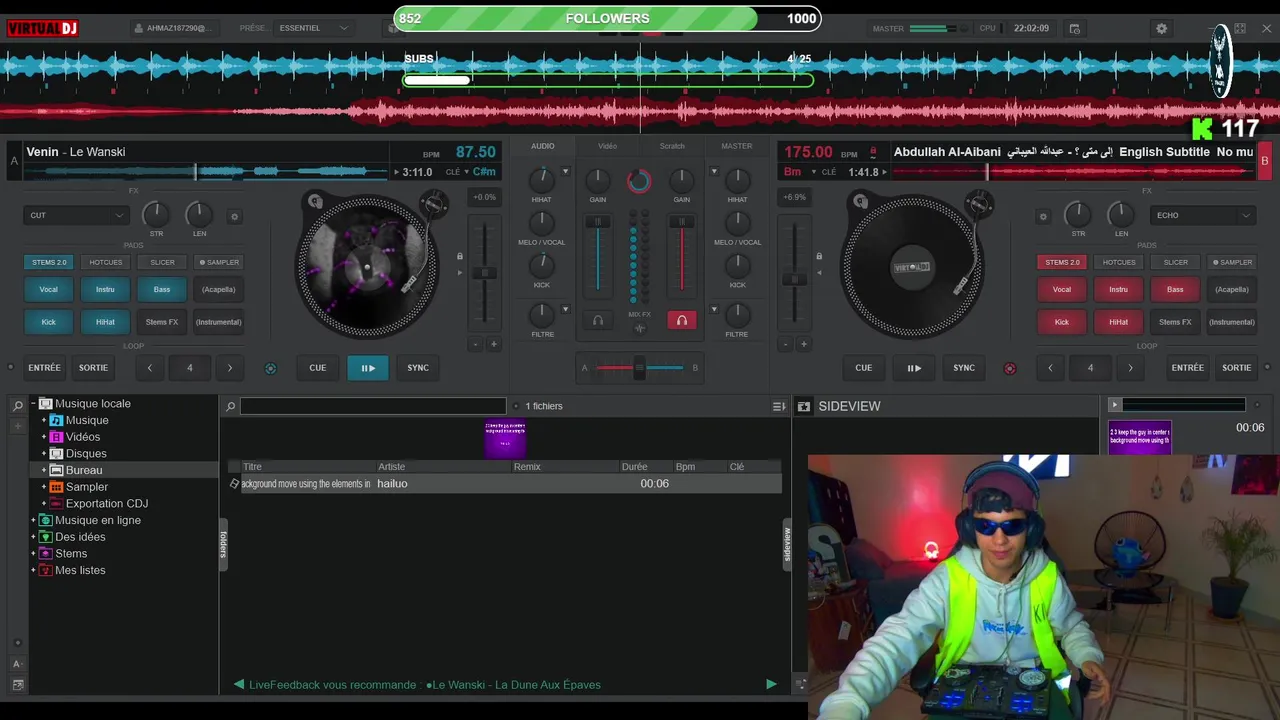1280x720 pixels.
Task: Switch to mixer Vidéo tab
Action: (607, 146)
